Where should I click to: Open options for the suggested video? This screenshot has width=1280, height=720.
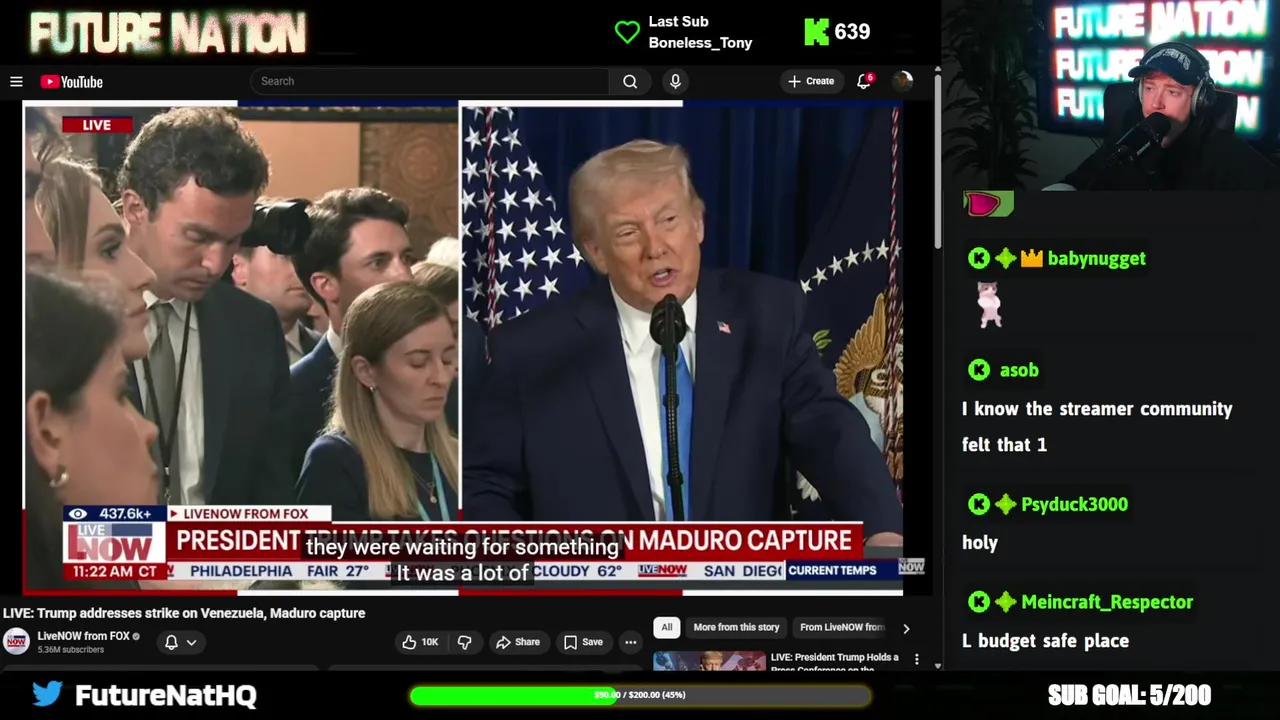[x=916, y=660]
